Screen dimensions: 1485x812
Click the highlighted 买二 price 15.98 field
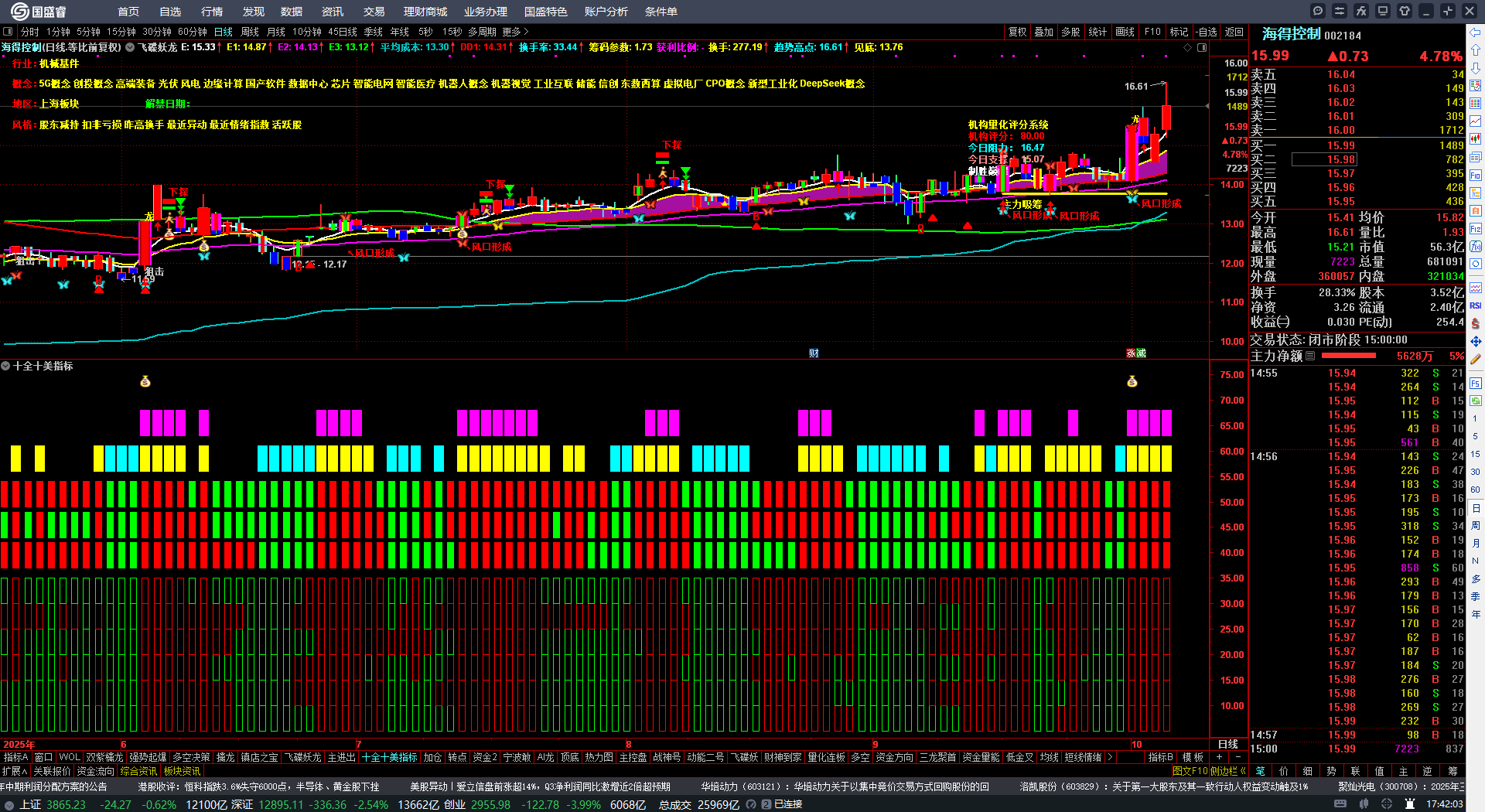tap(1323, 159)
